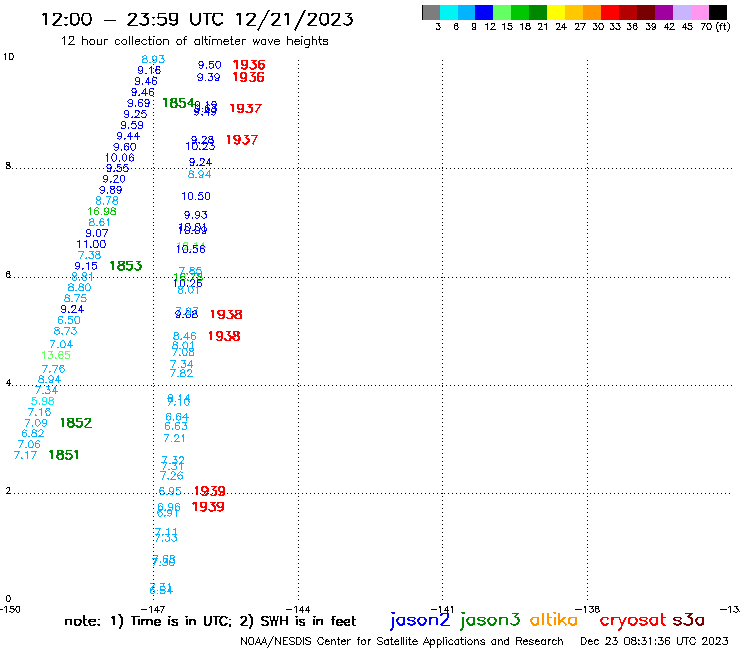
Task: Click the 'jason3' satellite label
Action: point(490,620)
